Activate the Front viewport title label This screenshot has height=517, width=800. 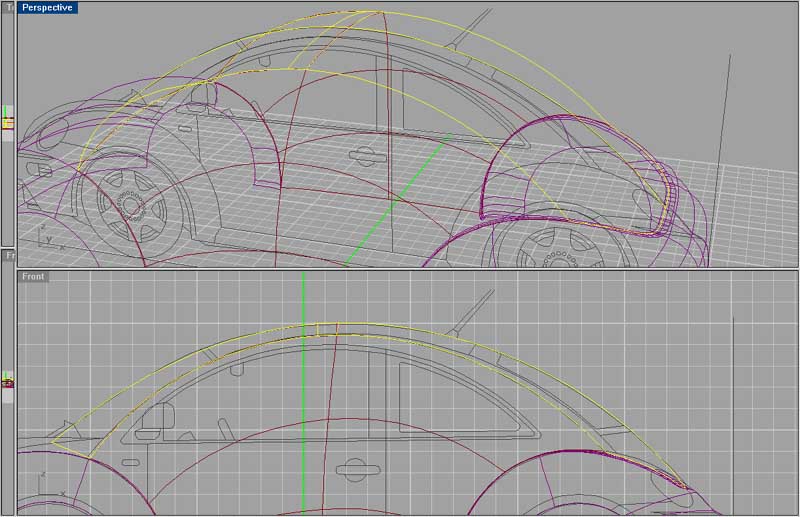point(33,277)
